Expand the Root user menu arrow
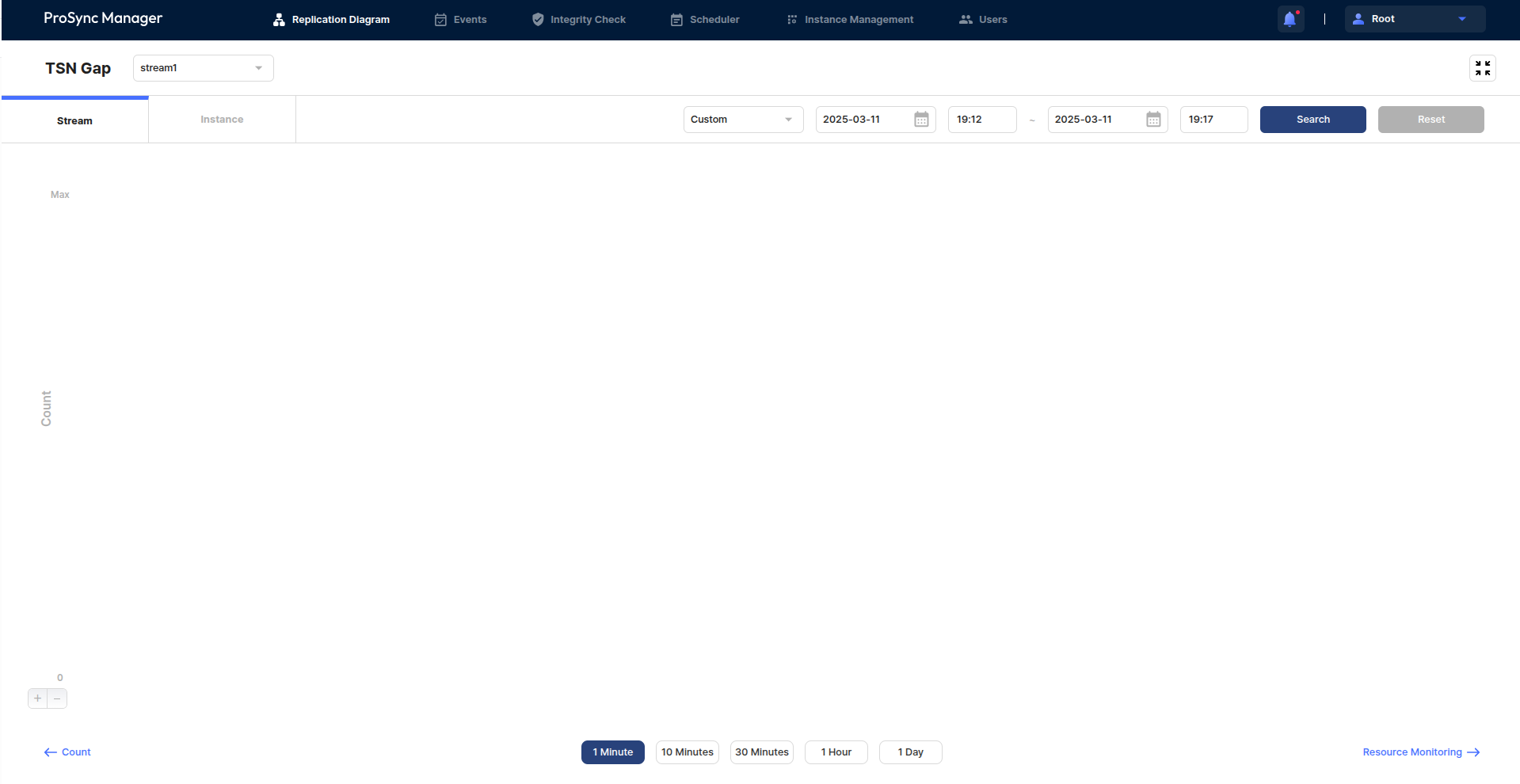This screenshot has height=784, width=1520. coord(1461,19)
